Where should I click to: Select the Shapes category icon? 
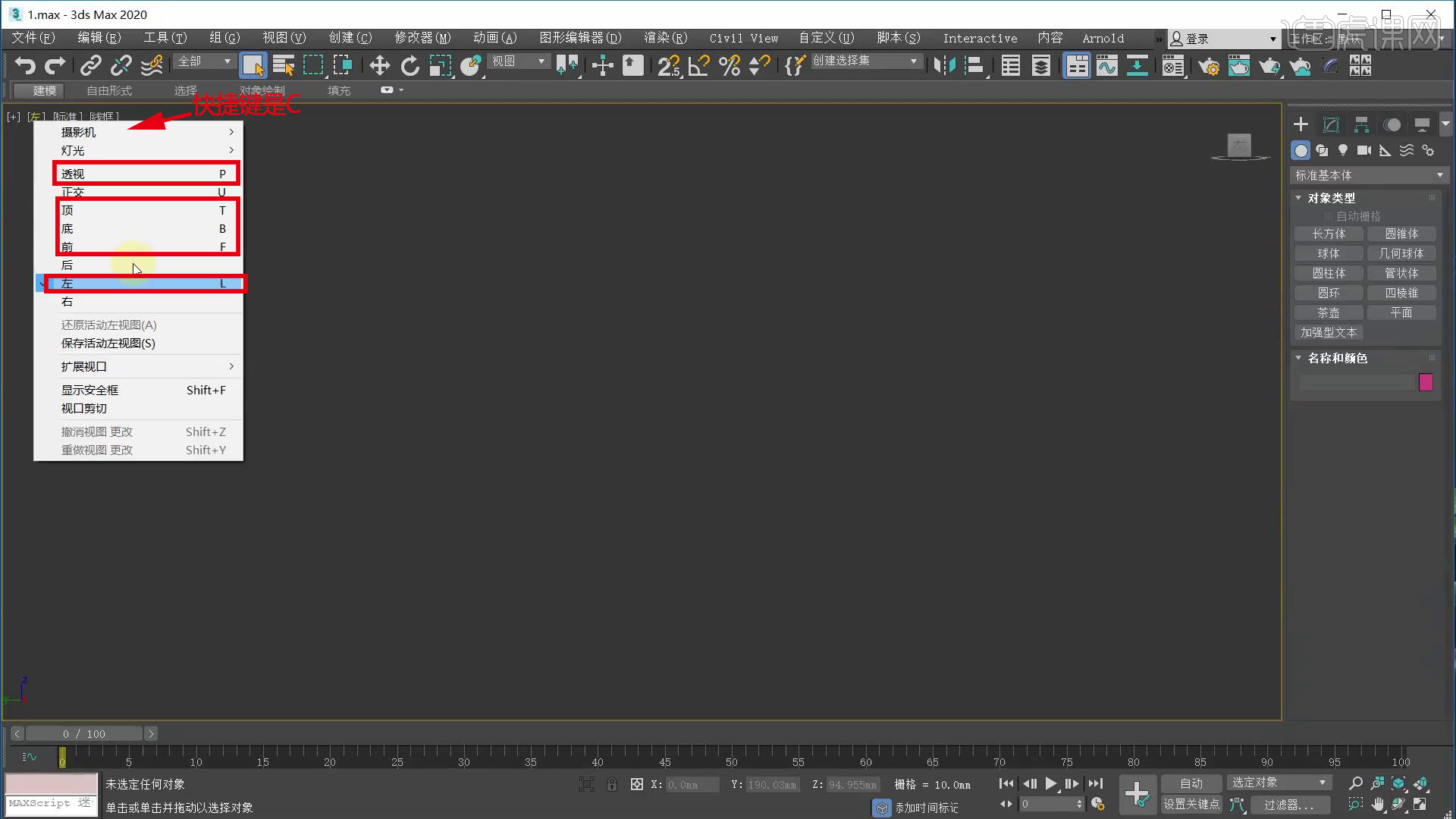point(1322,151)
